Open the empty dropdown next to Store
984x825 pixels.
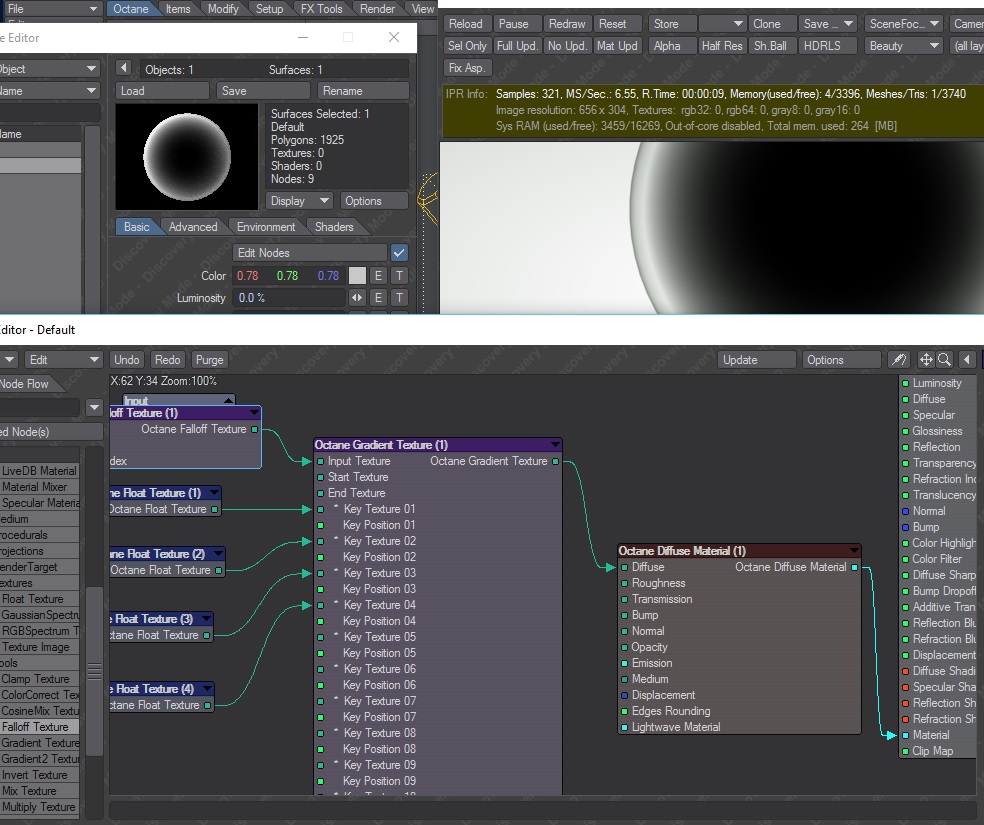(x=722, y=24)
